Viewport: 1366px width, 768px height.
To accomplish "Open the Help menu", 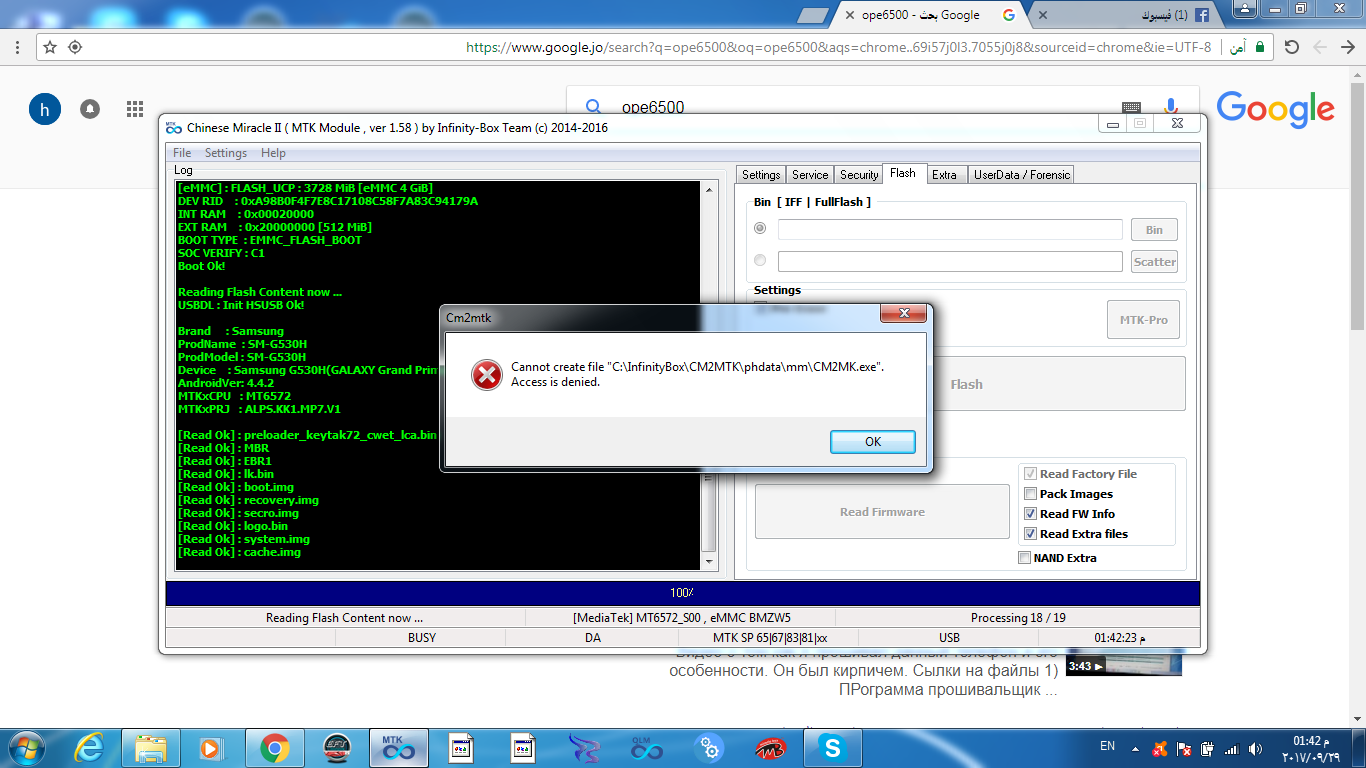I will pyautogui.click(x=273, y=153).
